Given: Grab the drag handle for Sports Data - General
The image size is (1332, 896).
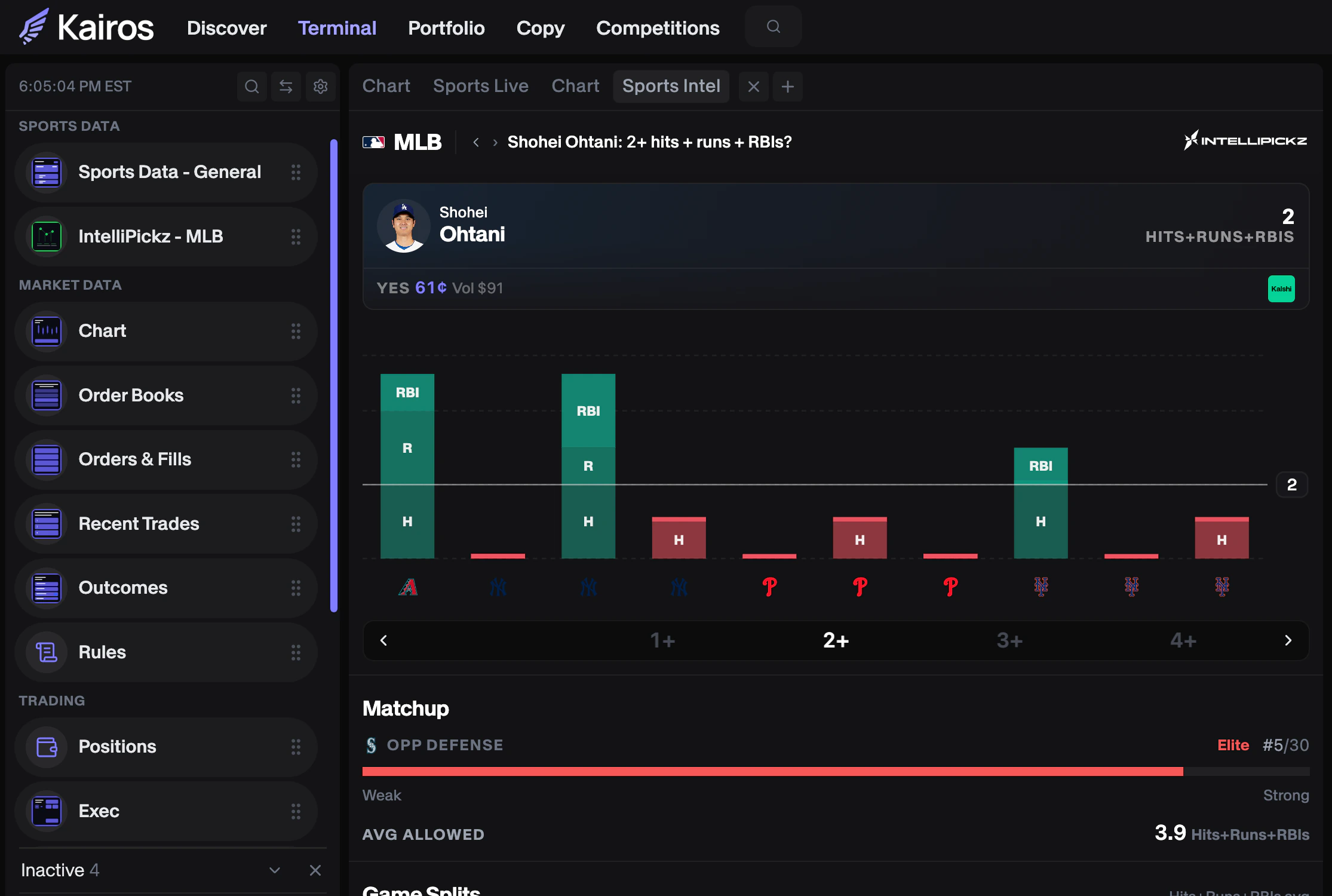Looking at the screenshot, I should pos(296,172).
